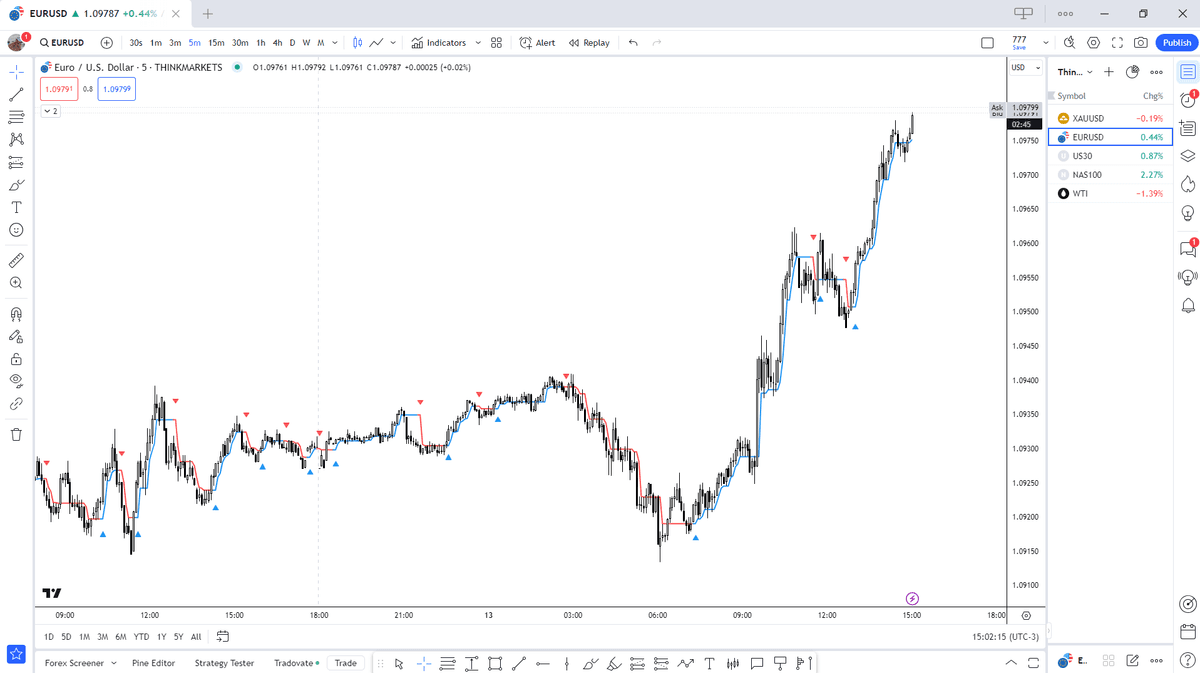
Task: Take a chart snapshot with camera icon
Action: point(1141,43)
